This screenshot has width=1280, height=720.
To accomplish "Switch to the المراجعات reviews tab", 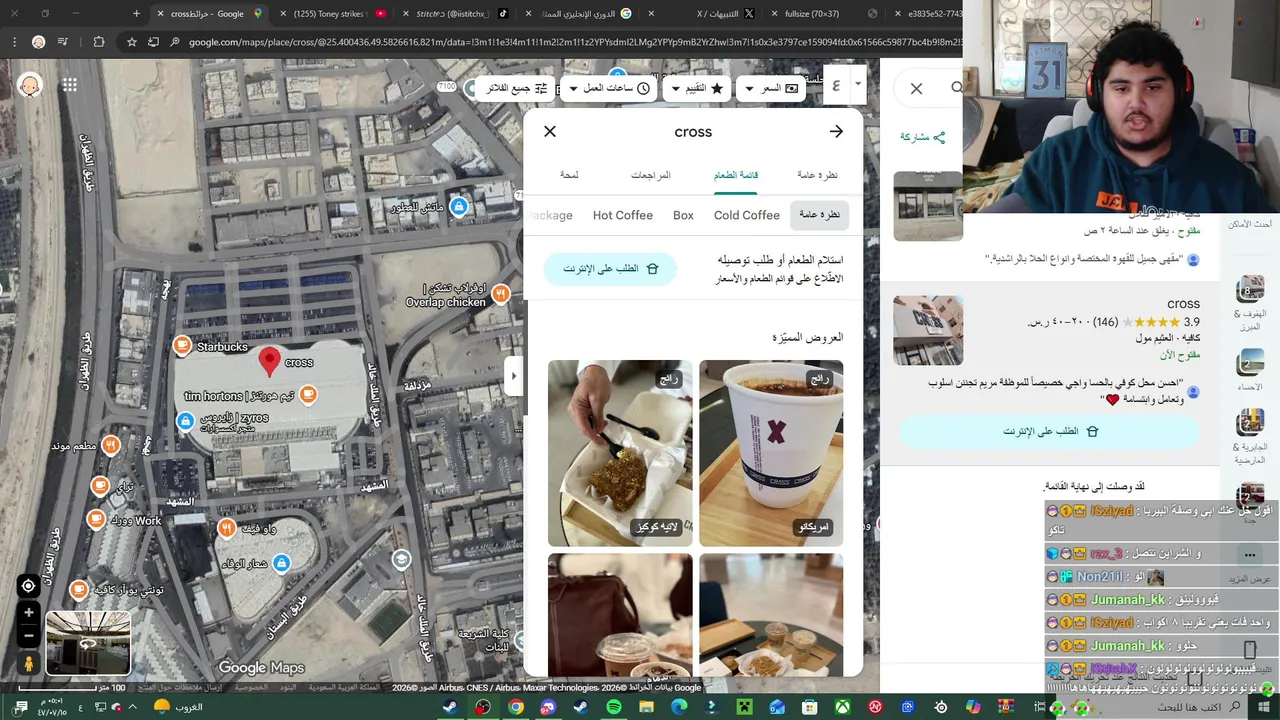I will pos(650,175).
